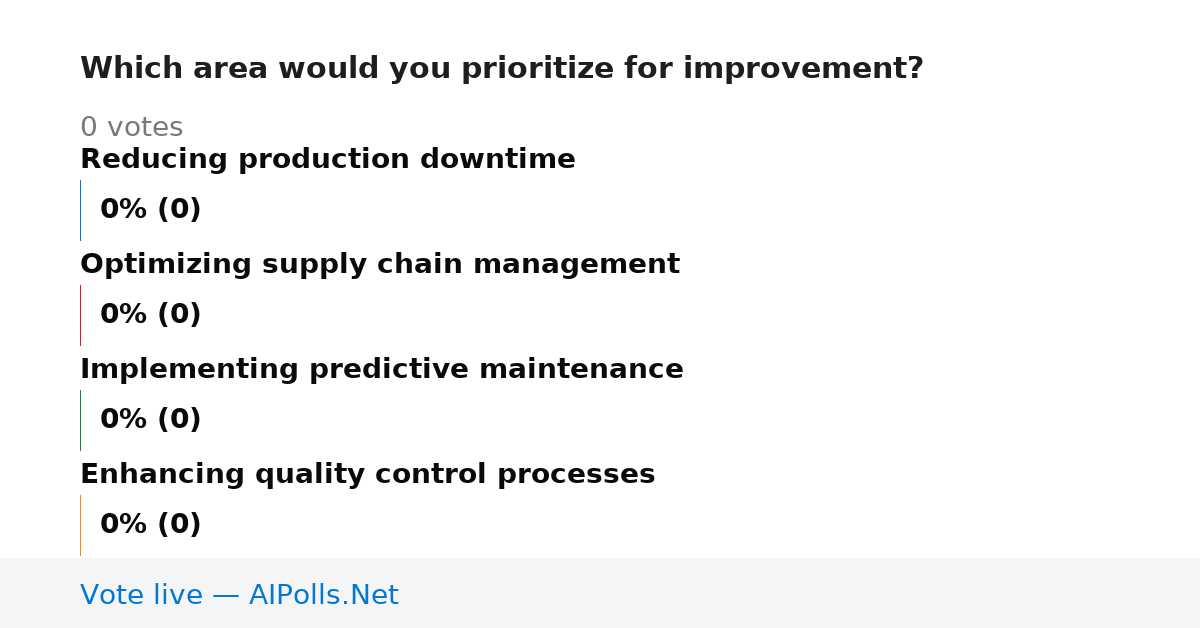1200x628 pixels.
Task: Click the empty gray footer bar area
Action: point(800,593)
